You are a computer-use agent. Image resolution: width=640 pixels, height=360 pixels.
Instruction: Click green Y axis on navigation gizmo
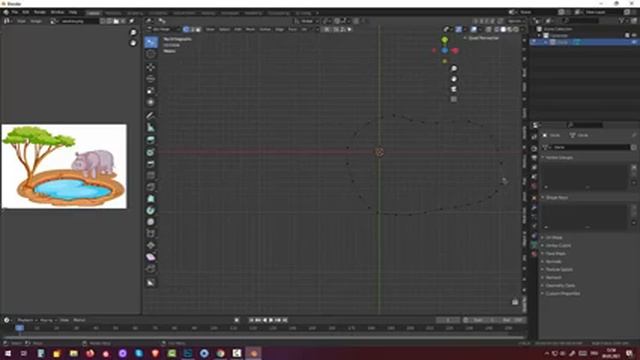[444, 40]
